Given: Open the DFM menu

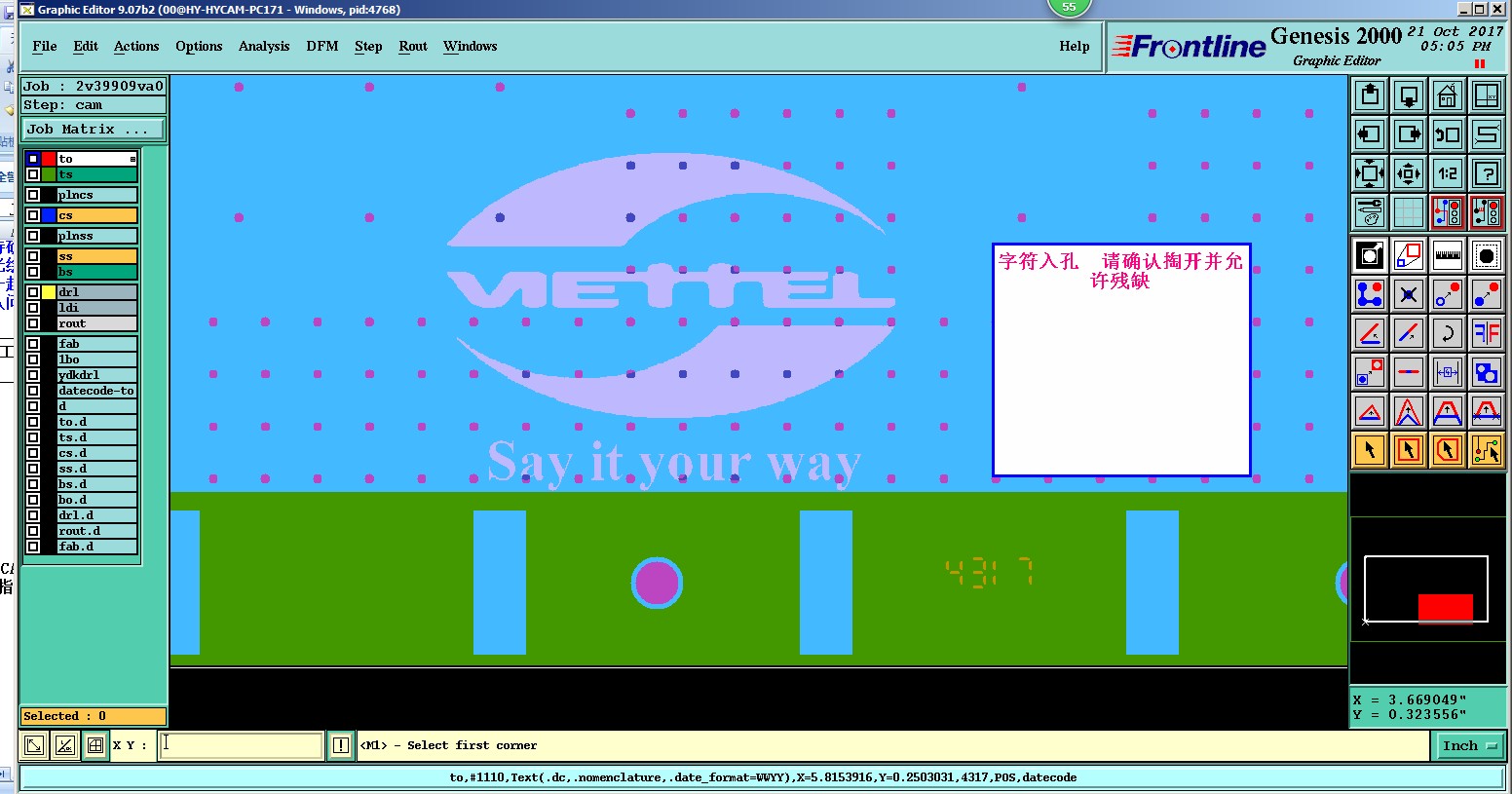Looking at the screenshot, I should tap(322, 46).
